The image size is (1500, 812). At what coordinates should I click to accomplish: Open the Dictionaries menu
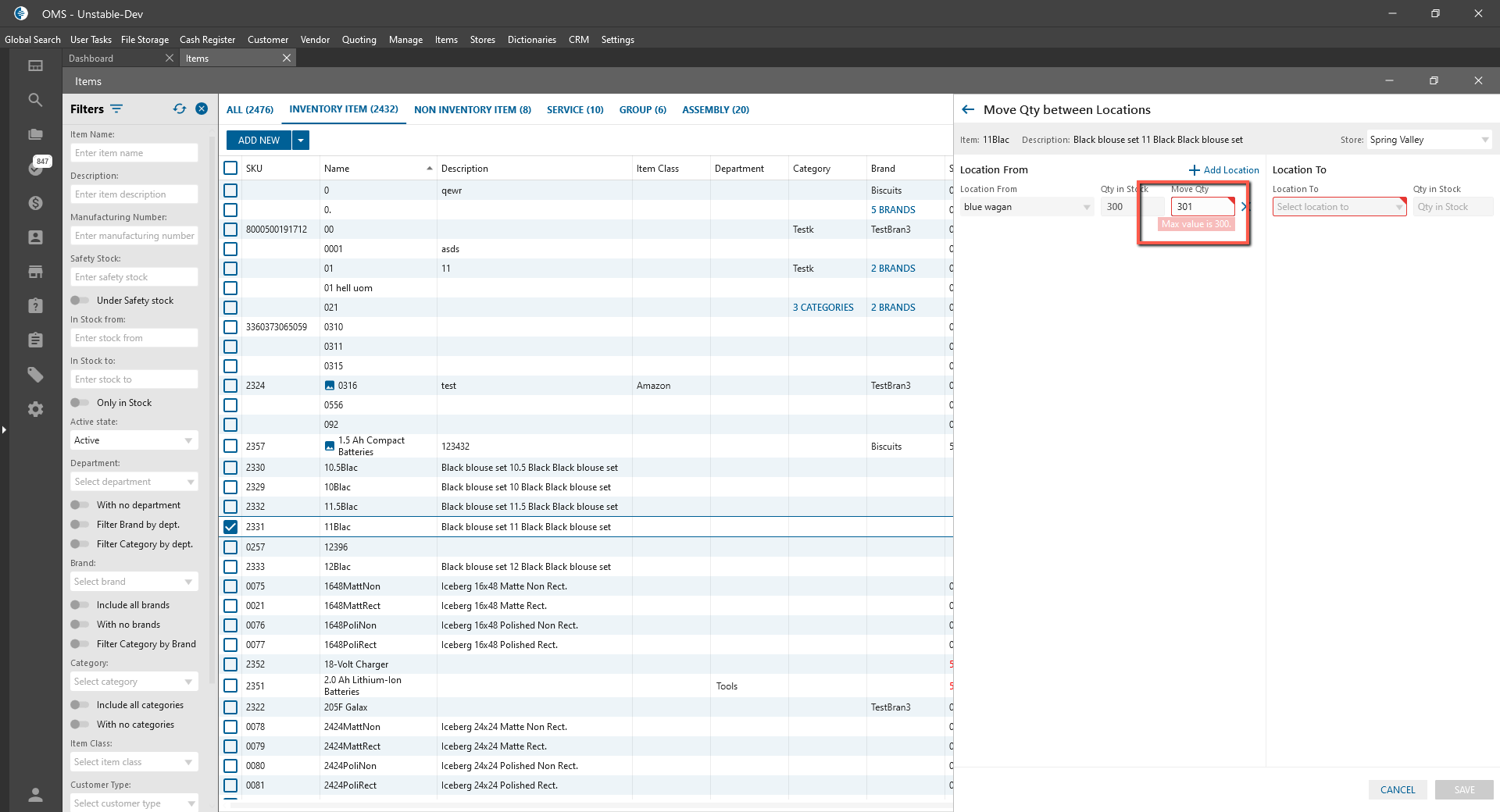tap(531, 40)
